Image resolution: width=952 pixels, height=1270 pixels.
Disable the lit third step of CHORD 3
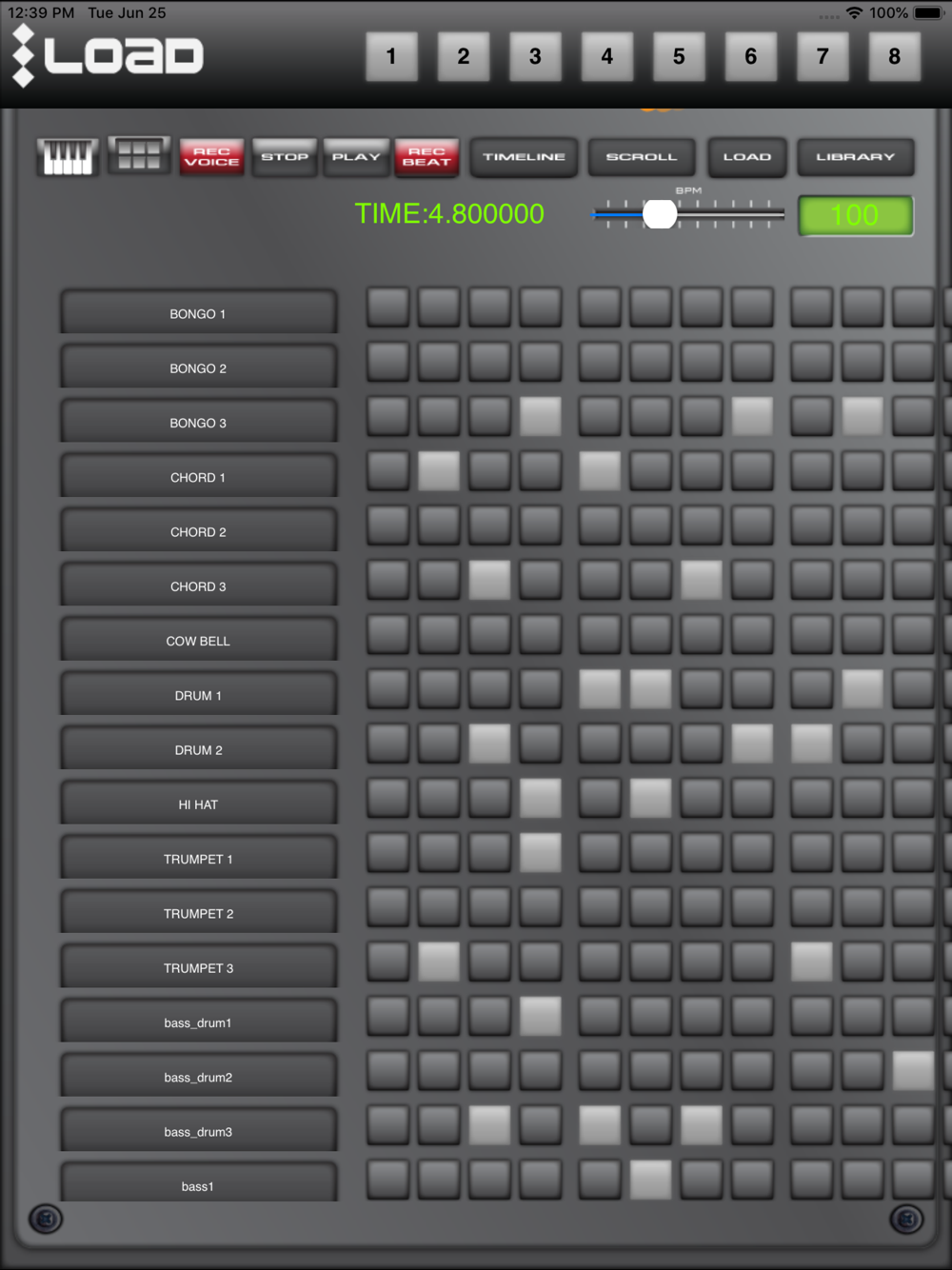coord(489,580)
